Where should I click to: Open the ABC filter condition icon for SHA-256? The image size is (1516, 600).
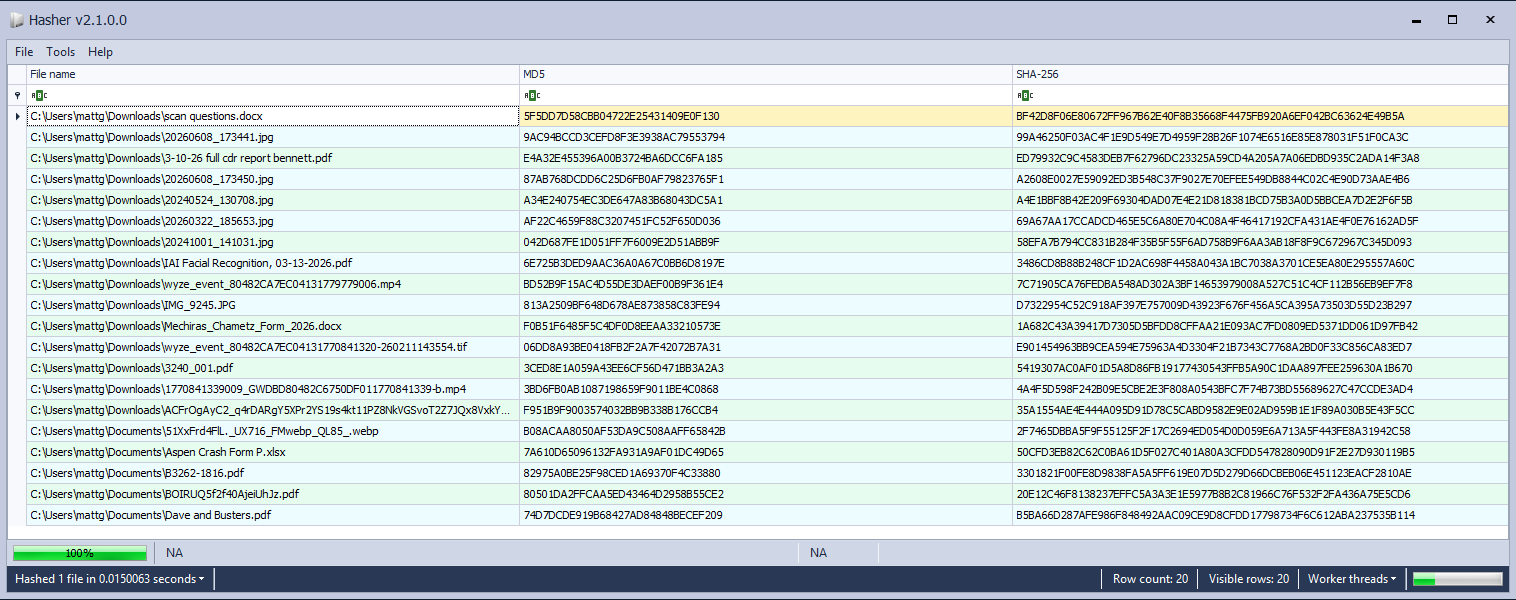(x=1024, y=96)
